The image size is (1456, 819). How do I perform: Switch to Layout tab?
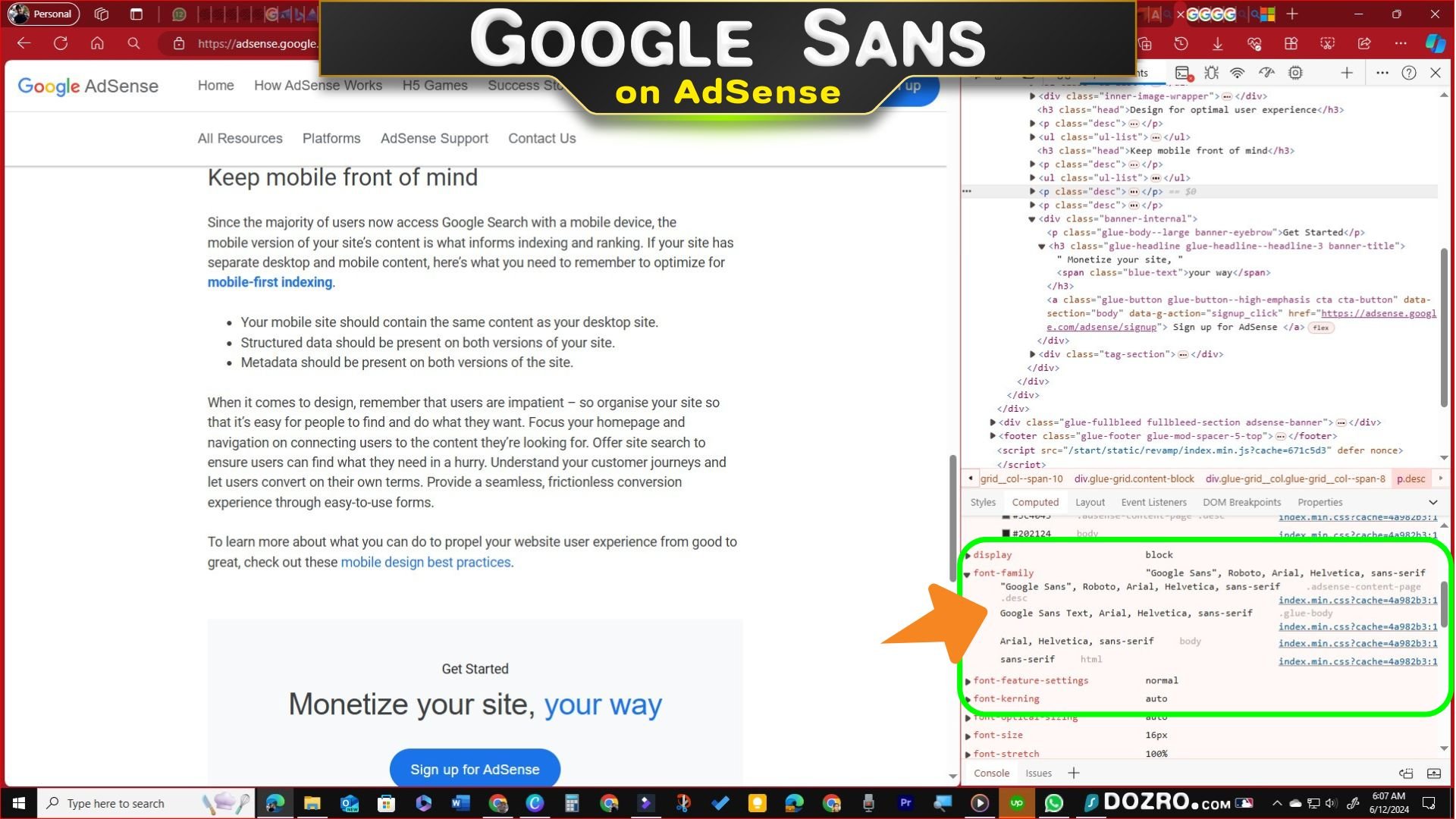click(x=1090, y=502)
